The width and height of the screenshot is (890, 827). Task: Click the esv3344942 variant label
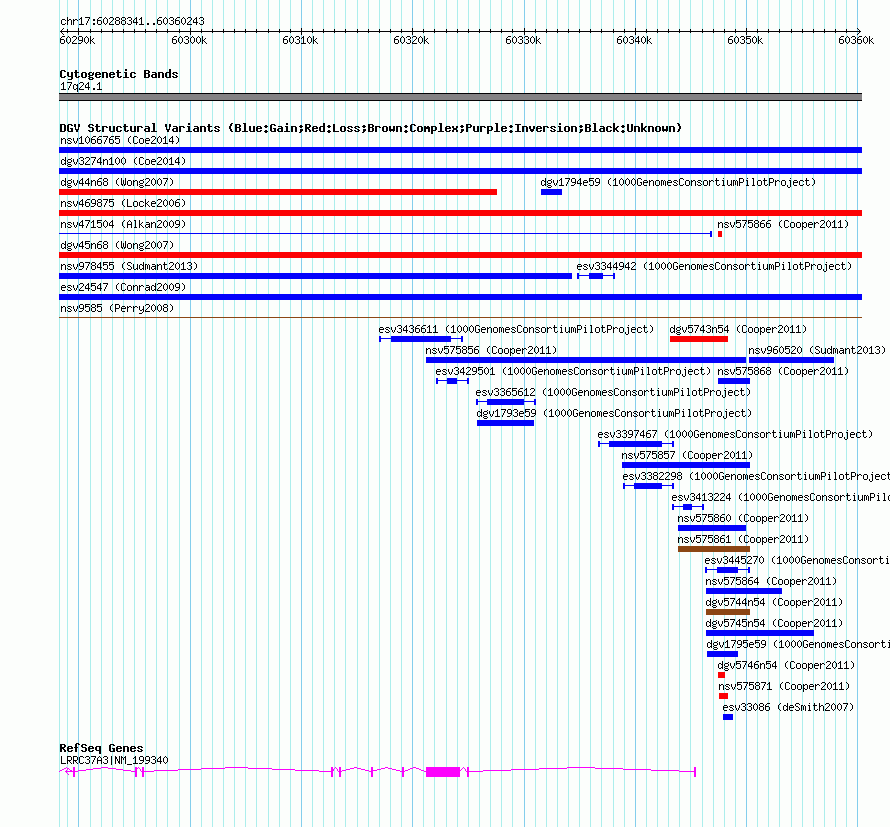click(714, 266)
